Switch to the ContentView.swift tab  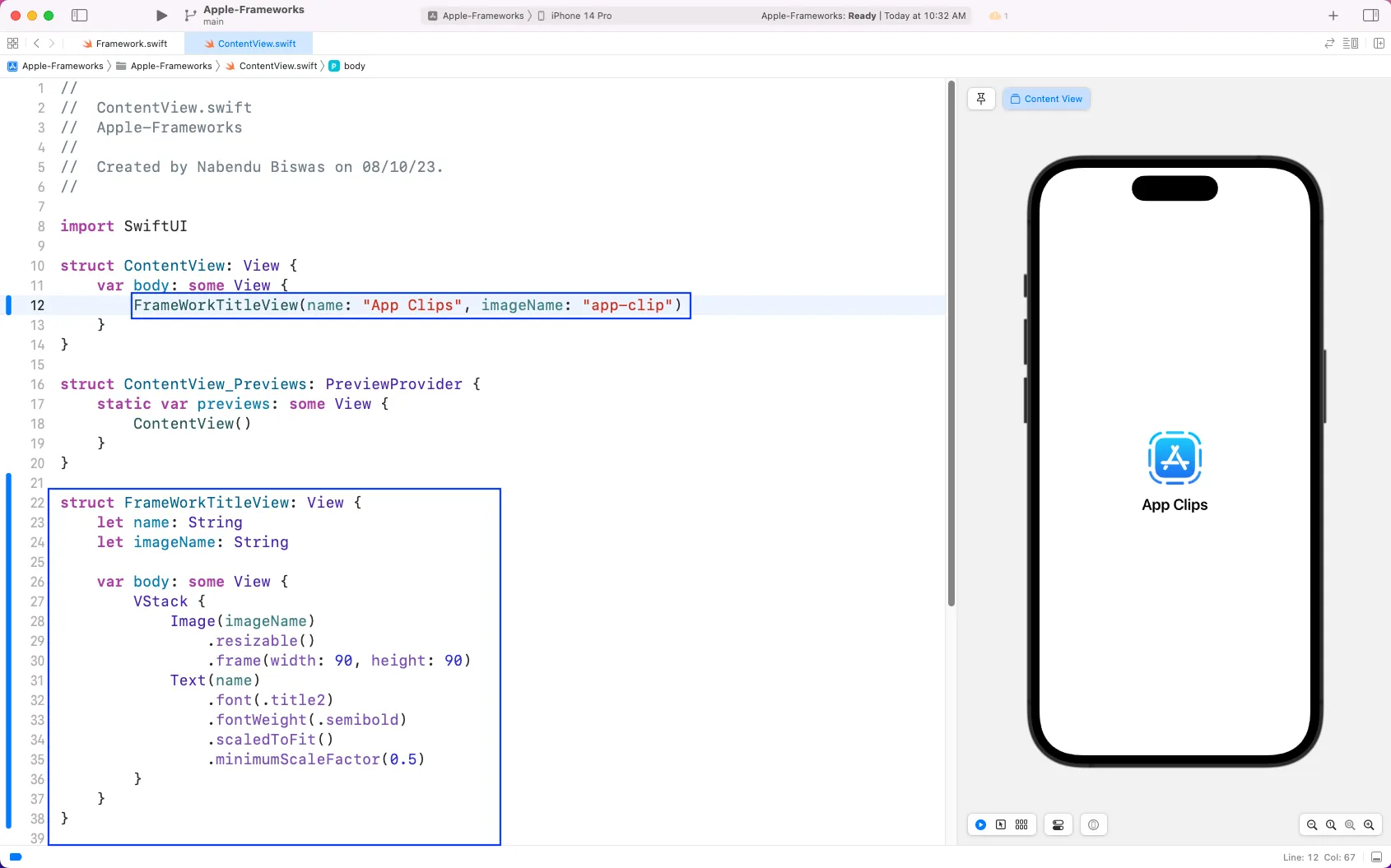click(250, 44)
